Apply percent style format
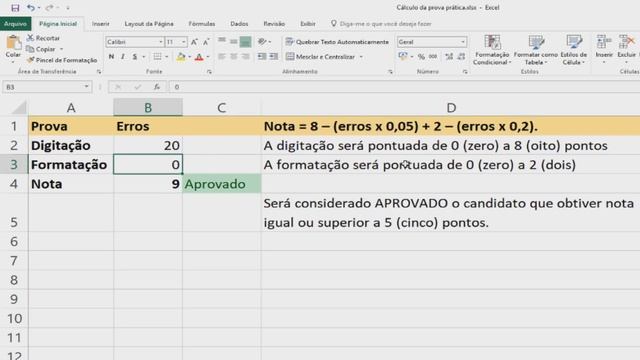Viewport: 640px width, 360px height. pyautogui.click(x=421, y=57)
